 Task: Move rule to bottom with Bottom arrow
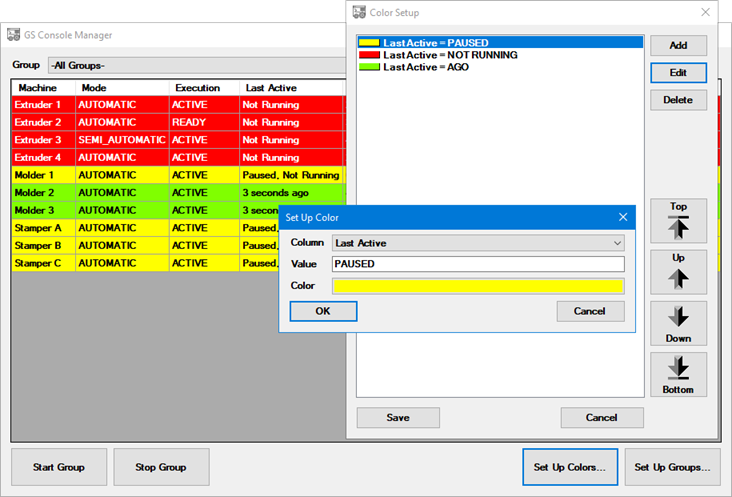coord(678,374)
